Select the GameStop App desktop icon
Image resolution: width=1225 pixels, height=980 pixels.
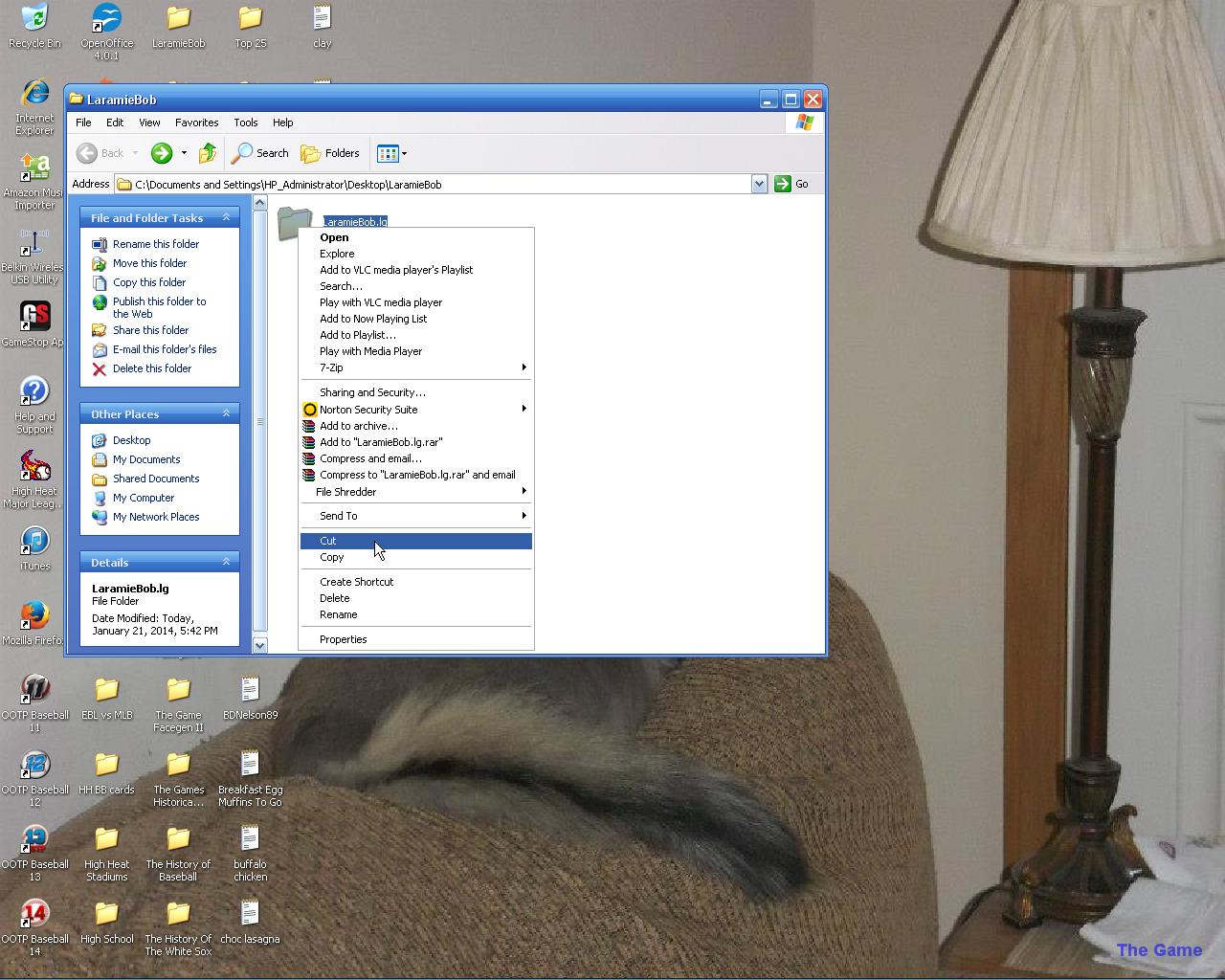34,318
